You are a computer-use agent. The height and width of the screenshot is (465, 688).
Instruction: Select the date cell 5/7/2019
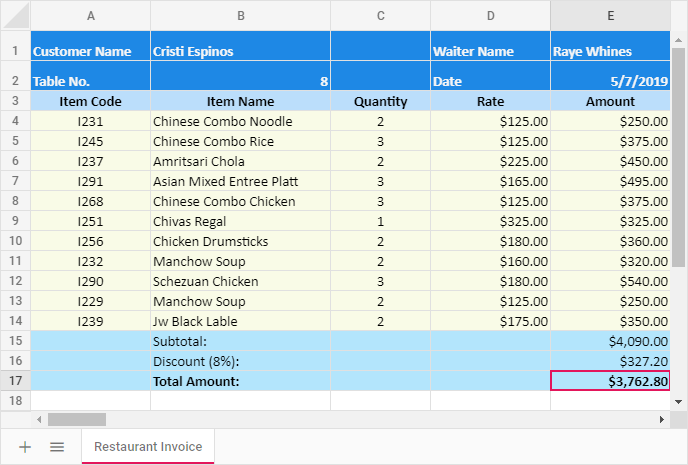click(610, 81)
